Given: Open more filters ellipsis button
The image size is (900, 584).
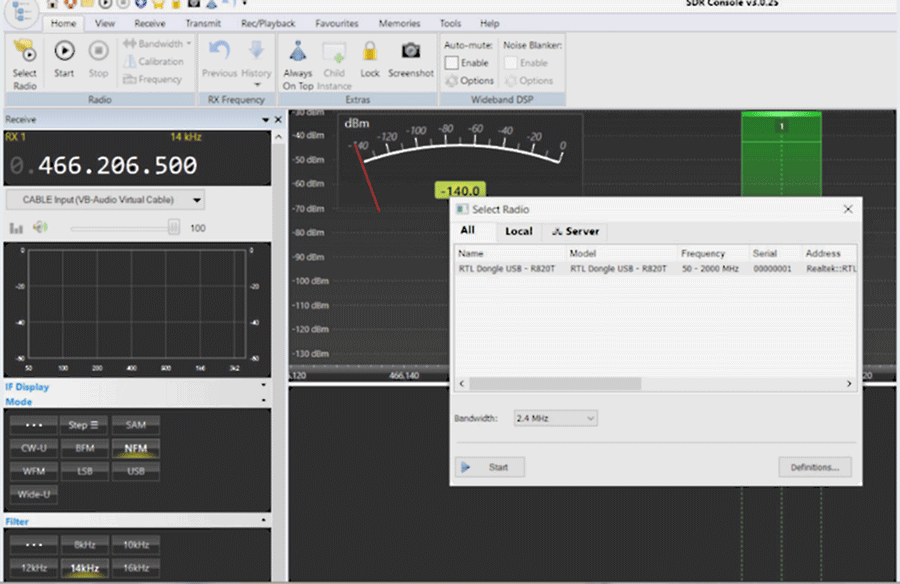Looking at the screenshot, I should coord(34,544).
